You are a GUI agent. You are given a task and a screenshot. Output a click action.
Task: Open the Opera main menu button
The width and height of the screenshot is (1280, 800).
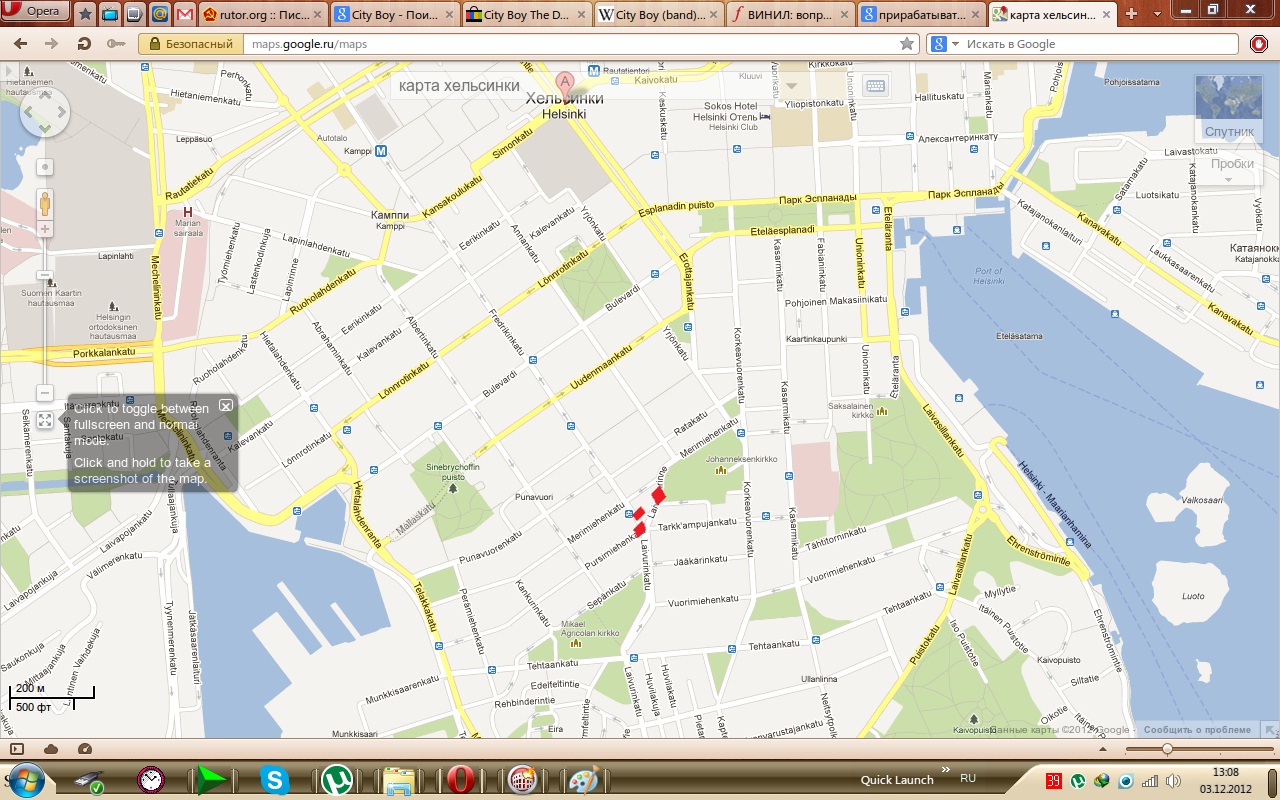click(x=36, y=12)
